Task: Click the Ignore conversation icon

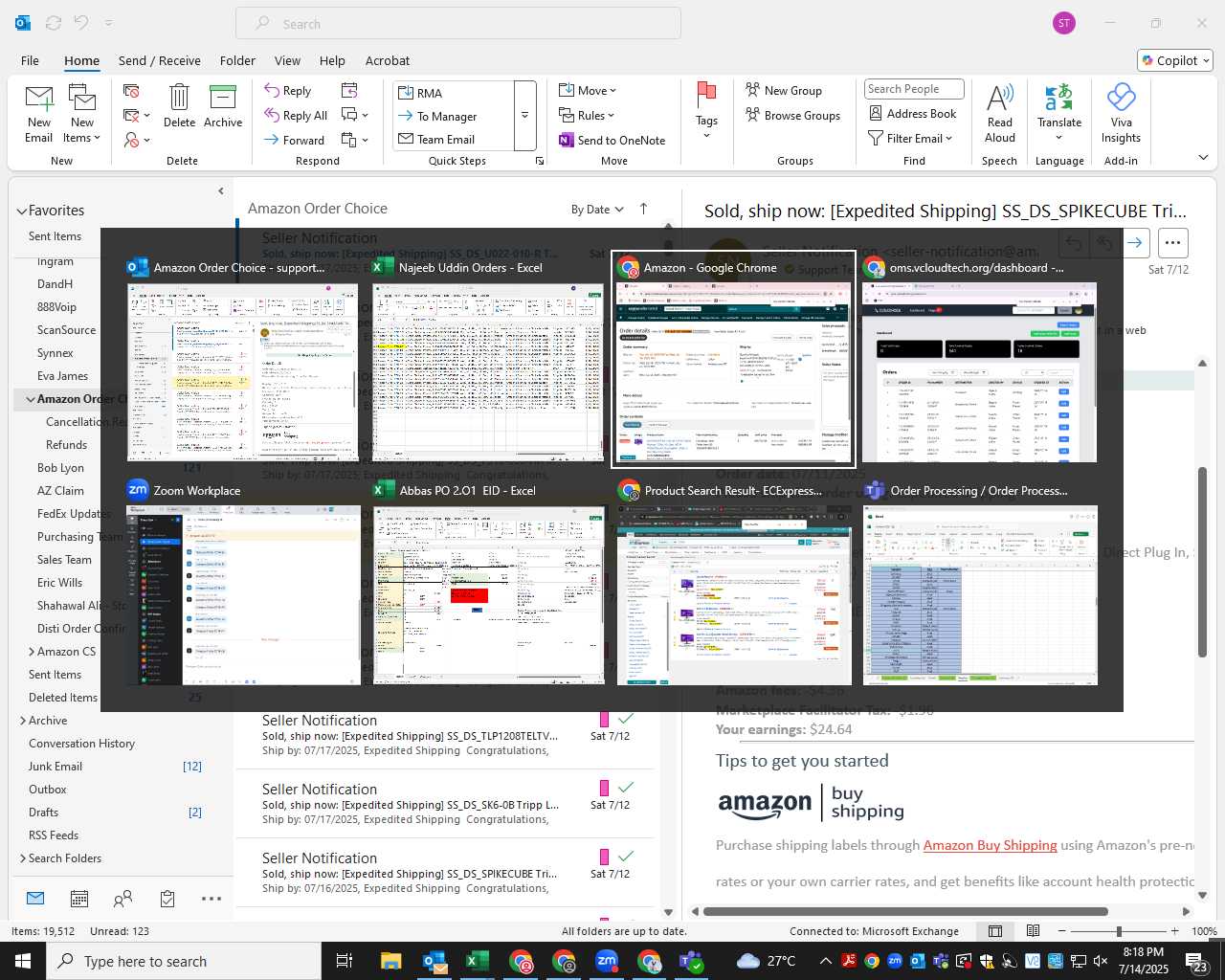Action: tap(132, 90)
